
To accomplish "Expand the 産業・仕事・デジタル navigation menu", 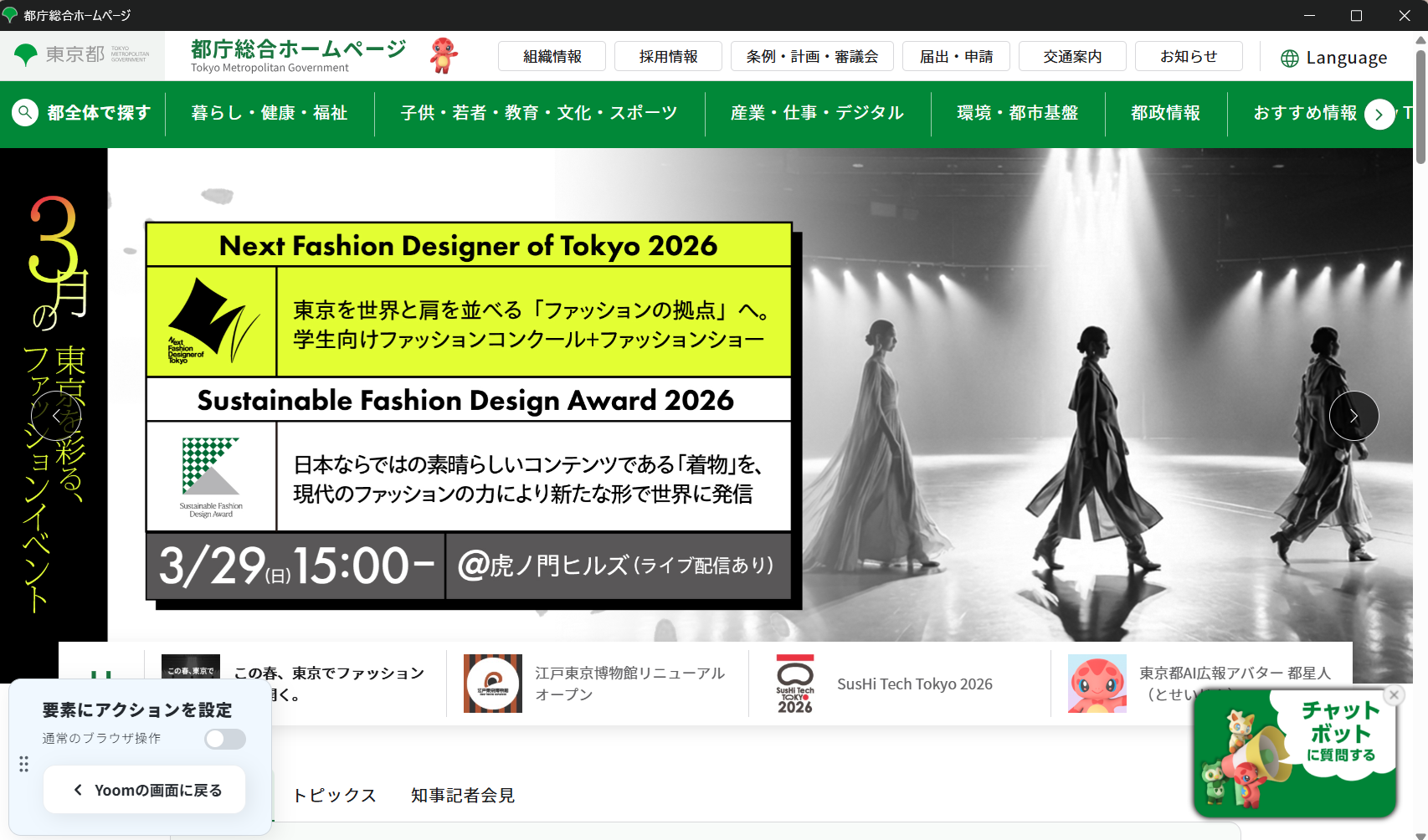I will tap(817, 113).
